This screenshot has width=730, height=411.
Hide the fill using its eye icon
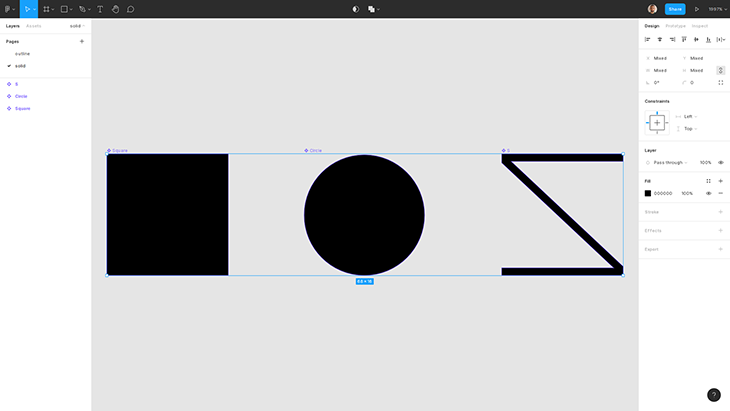(708, 193)
